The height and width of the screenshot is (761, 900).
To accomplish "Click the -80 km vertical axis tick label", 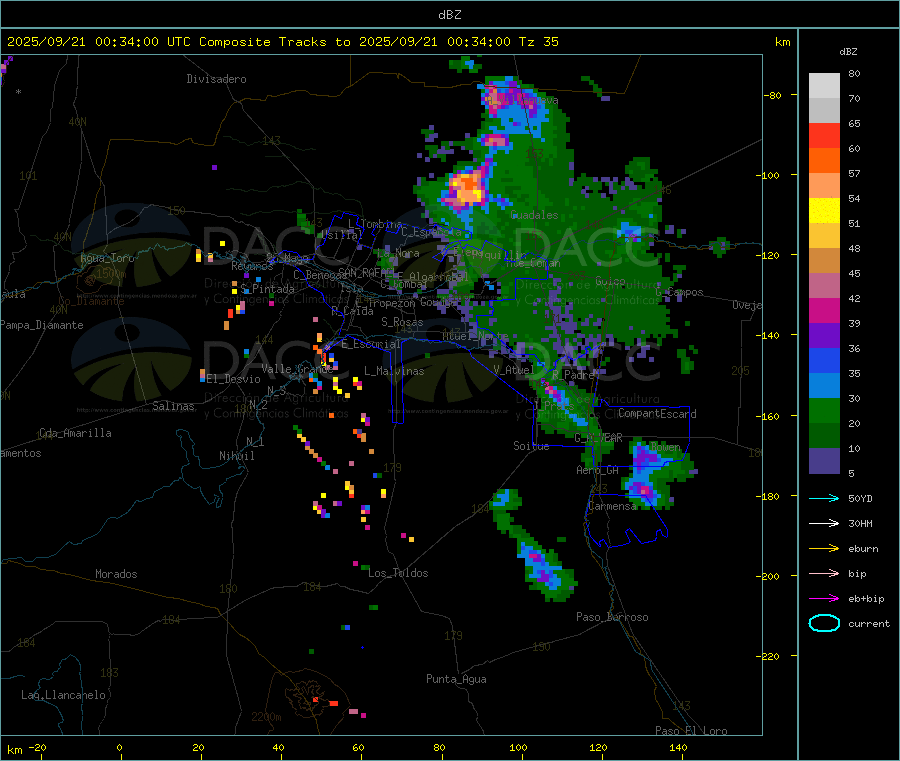I will (772, 95).
